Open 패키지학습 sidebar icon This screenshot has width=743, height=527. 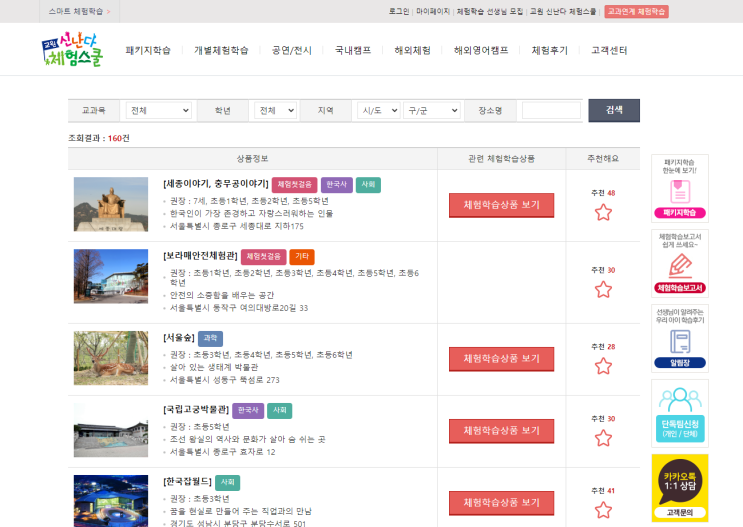[680, 188]
